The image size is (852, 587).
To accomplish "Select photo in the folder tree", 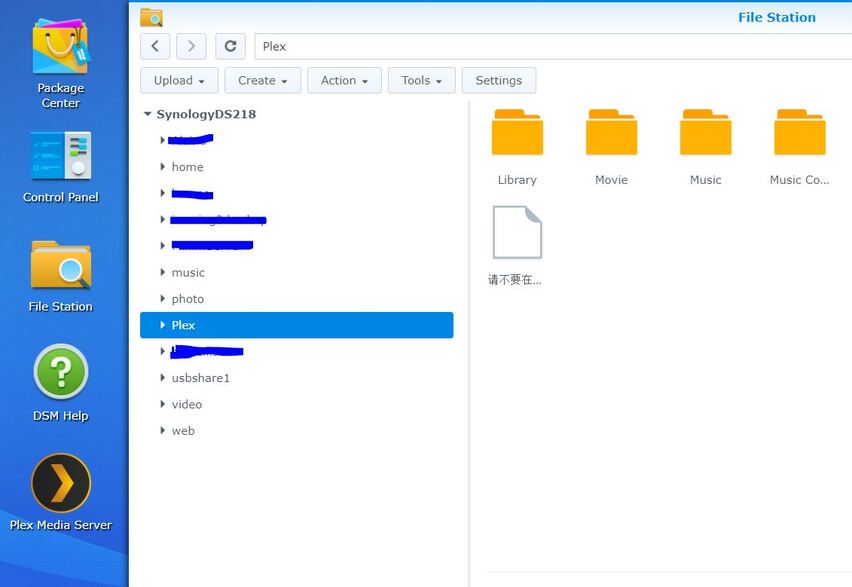I will point(187,299).
